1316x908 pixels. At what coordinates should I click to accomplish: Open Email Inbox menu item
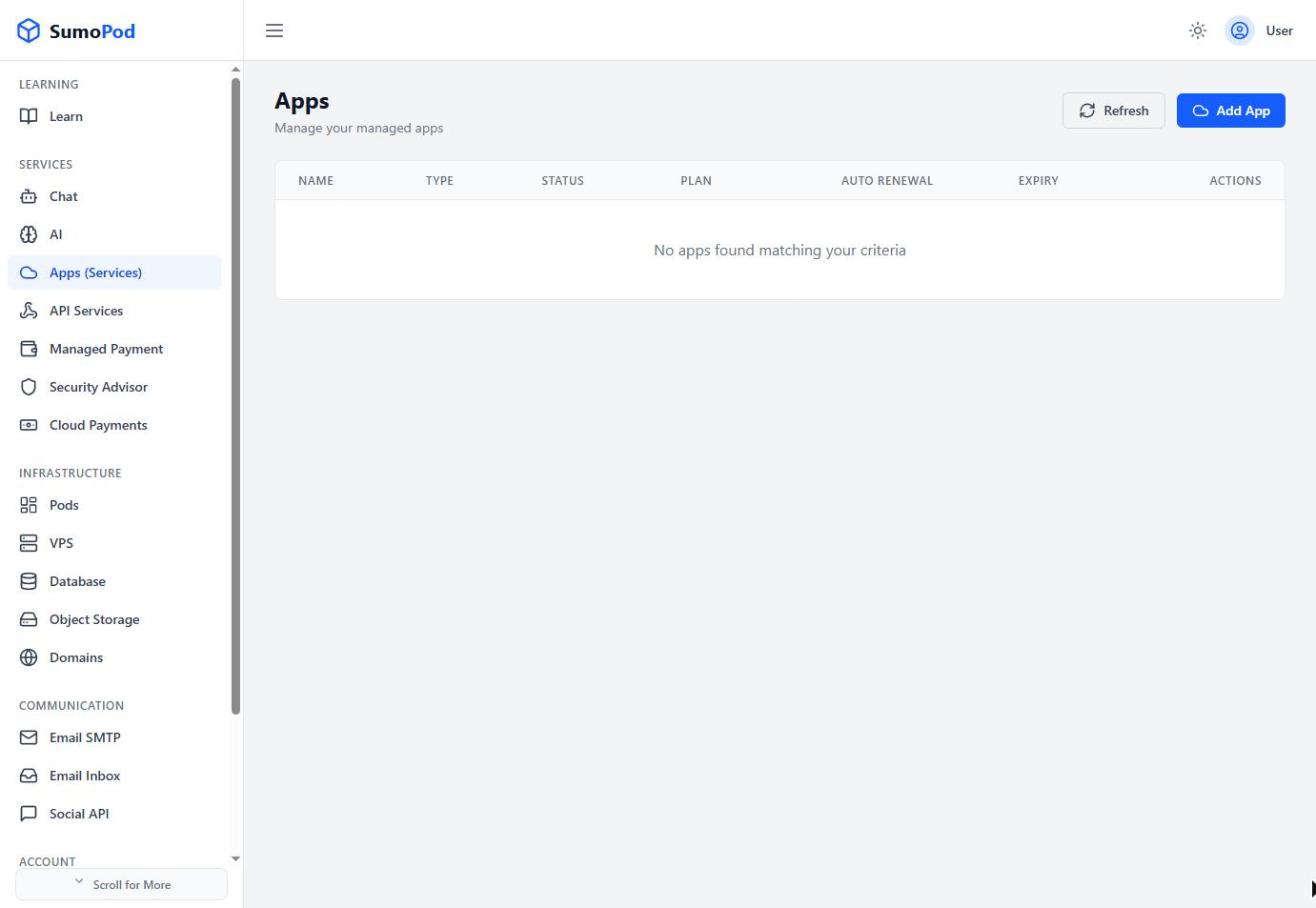(x=114, y=776)
